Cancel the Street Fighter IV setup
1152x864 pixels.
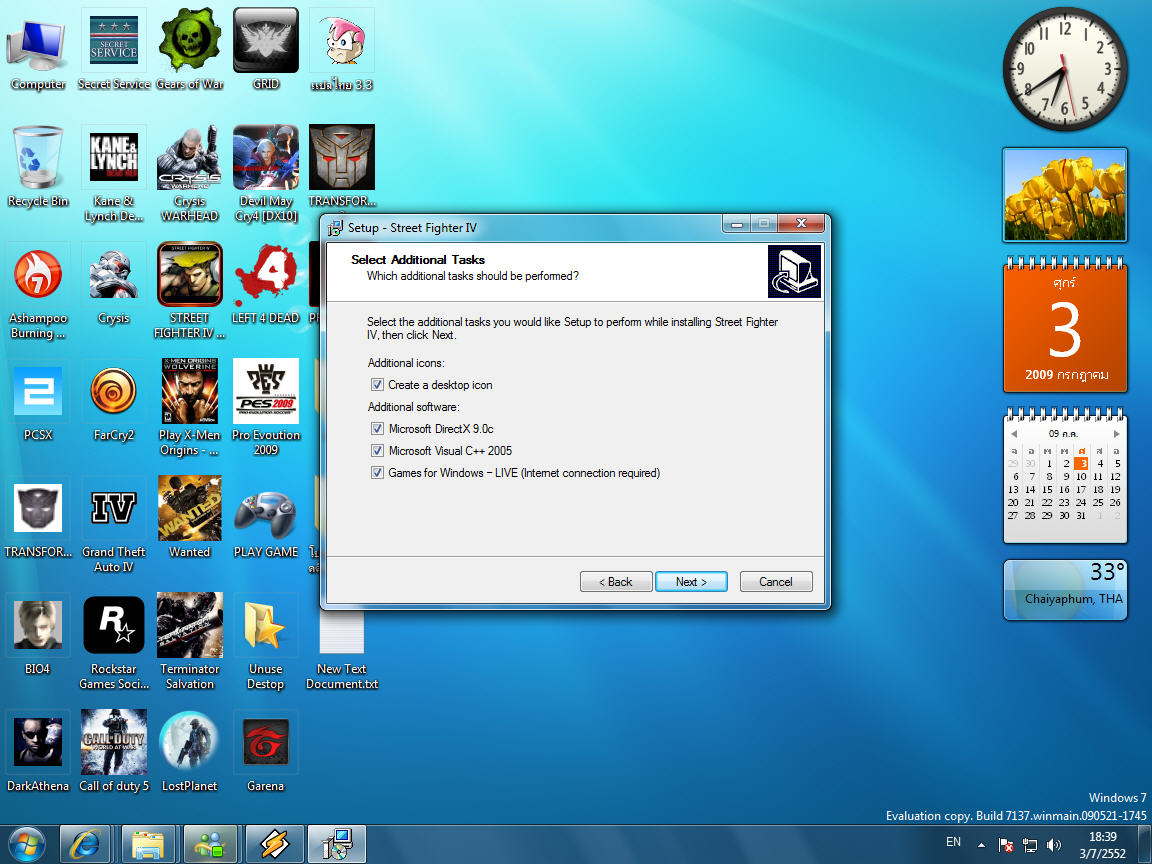776,581
